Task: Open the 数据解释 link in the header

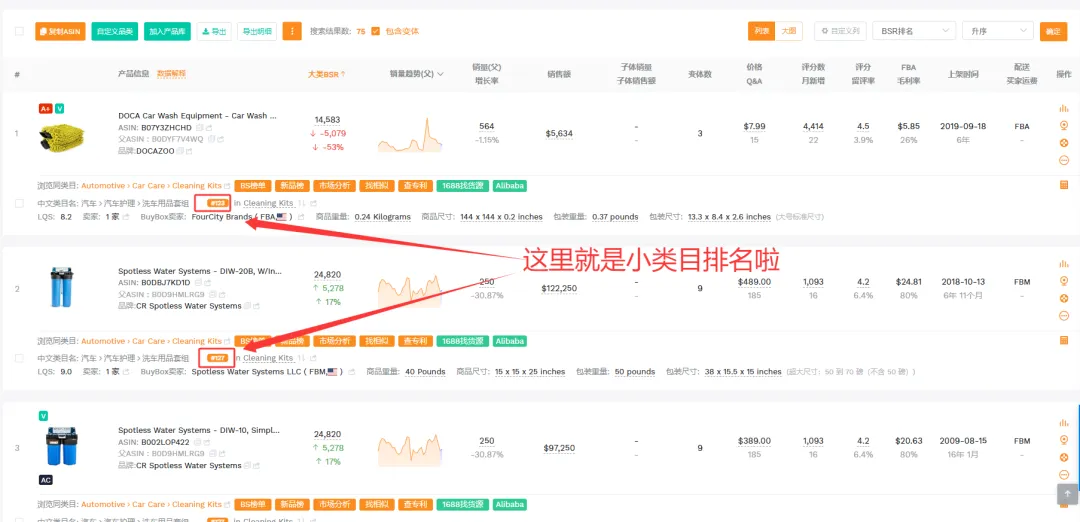Action: tap(171, 74)
